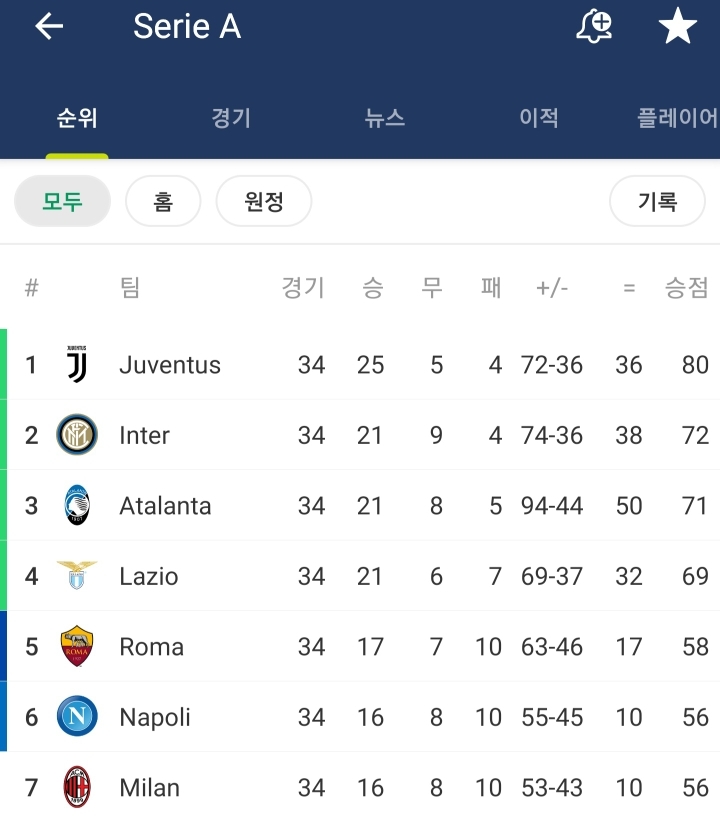Screen dimensions: 720x821
Task: Tap the Juventus club crest
Action: 77,365
